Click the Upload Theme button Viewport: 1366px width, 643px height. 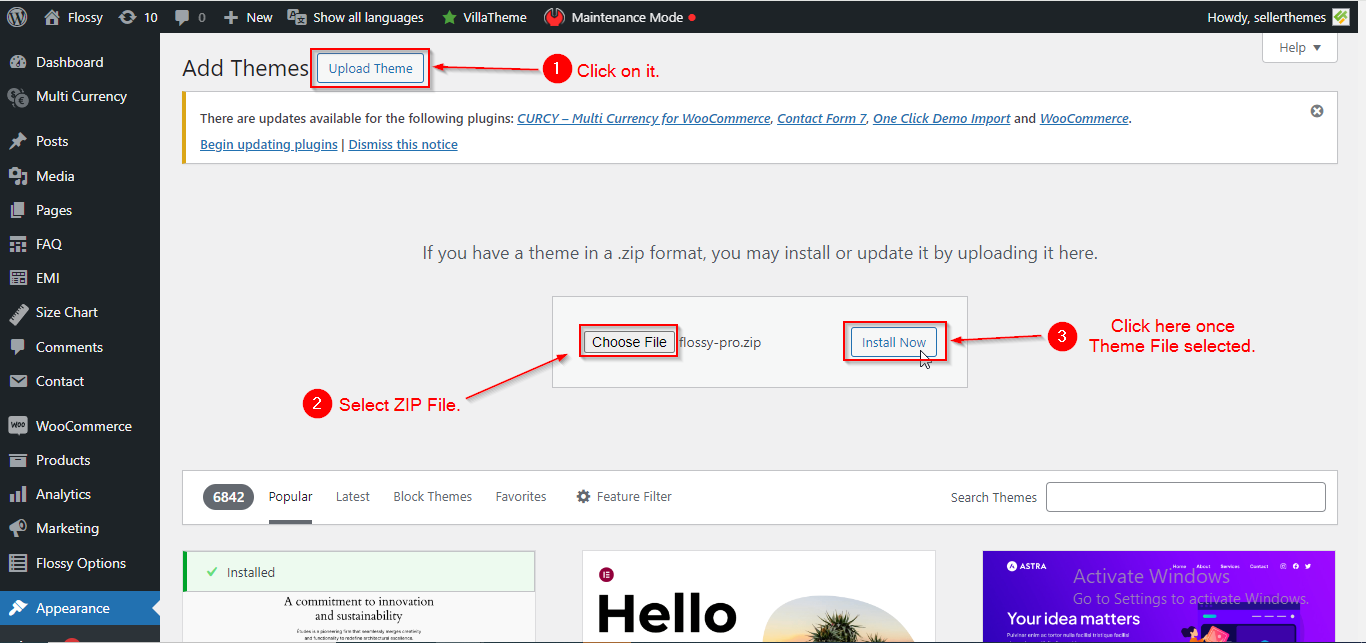tap(371, 68)
